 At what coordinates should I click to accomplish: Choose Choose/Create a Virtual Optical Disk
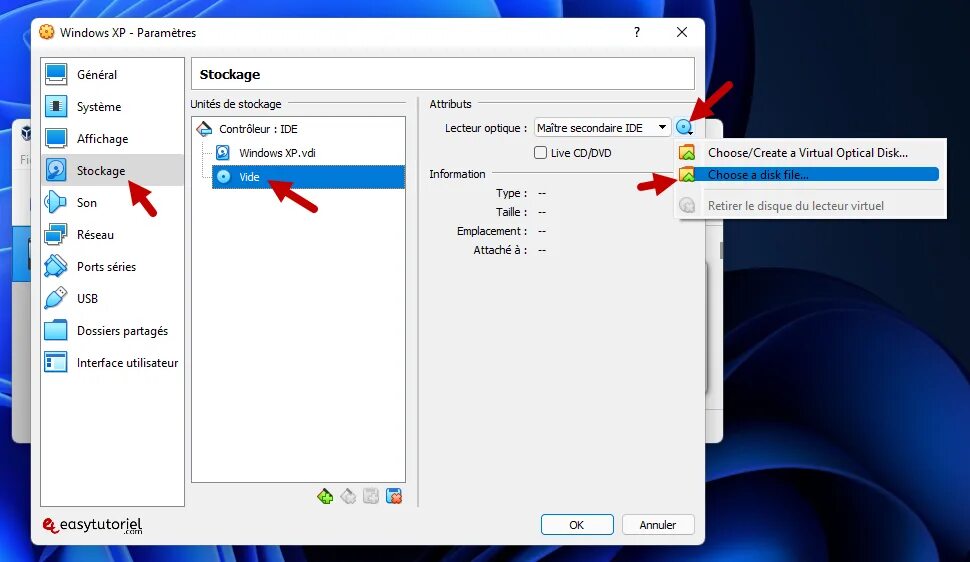(x=810, y=152)
